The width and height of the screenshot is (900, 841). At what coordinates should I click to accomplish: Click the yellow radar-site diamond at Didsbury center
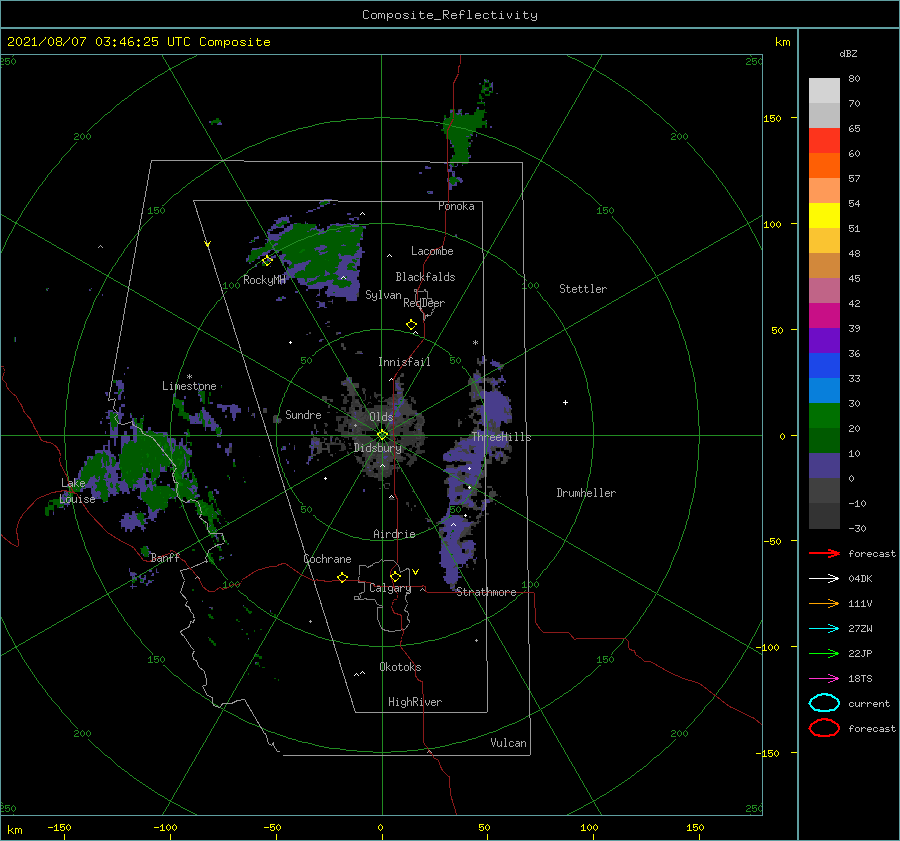pyautogui.click(x=382, y=435)
